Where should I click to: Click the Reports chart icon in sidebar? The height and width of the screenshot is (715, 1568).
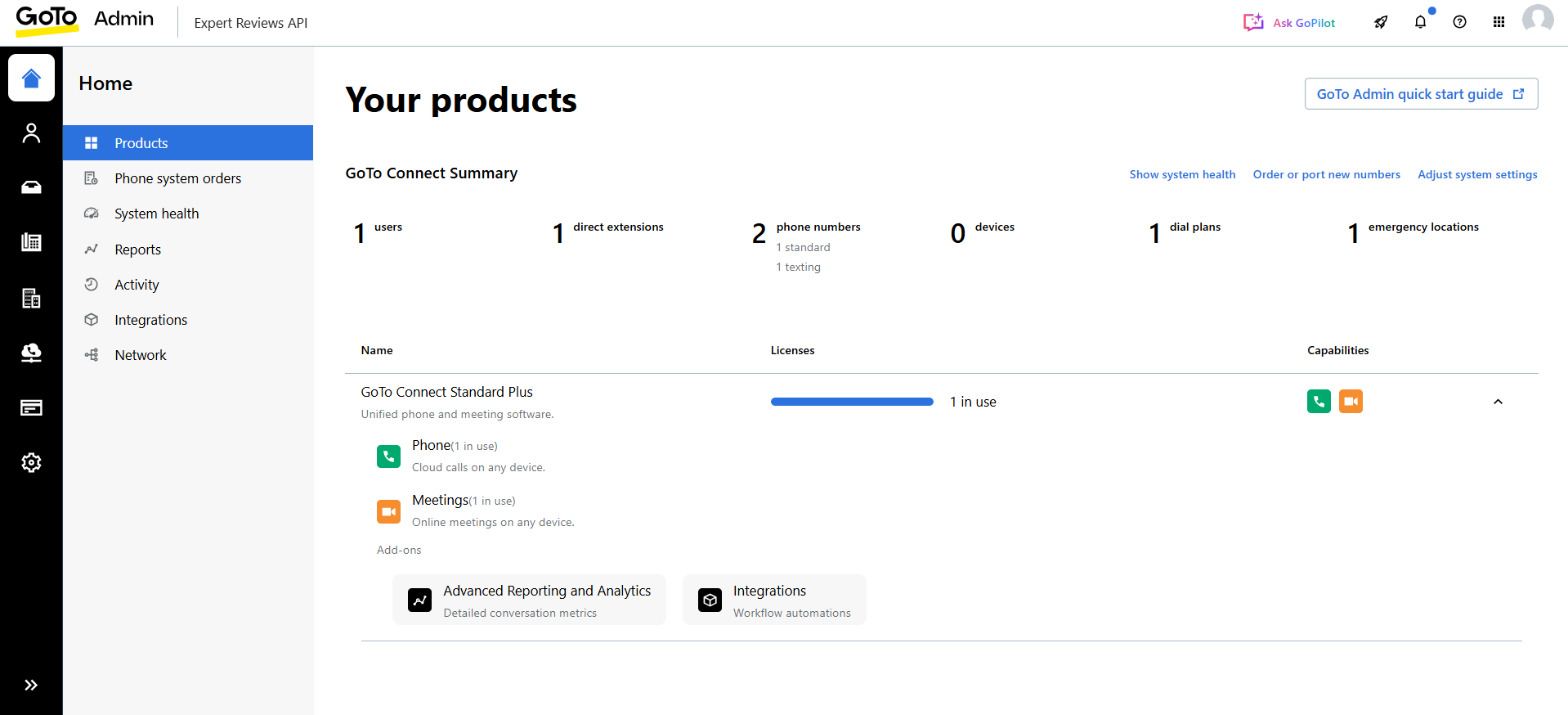92,250
